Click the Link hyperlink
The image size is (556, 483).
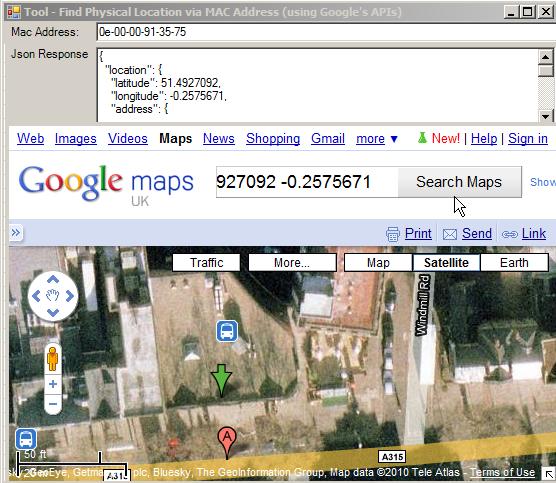(x=534, y=233)
